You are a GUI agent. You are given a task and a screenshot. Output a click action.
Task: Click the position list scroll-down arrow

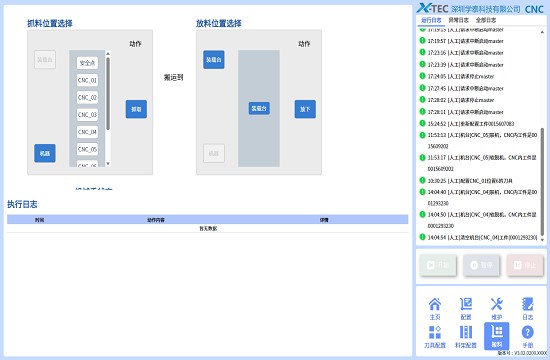(108, 164)
